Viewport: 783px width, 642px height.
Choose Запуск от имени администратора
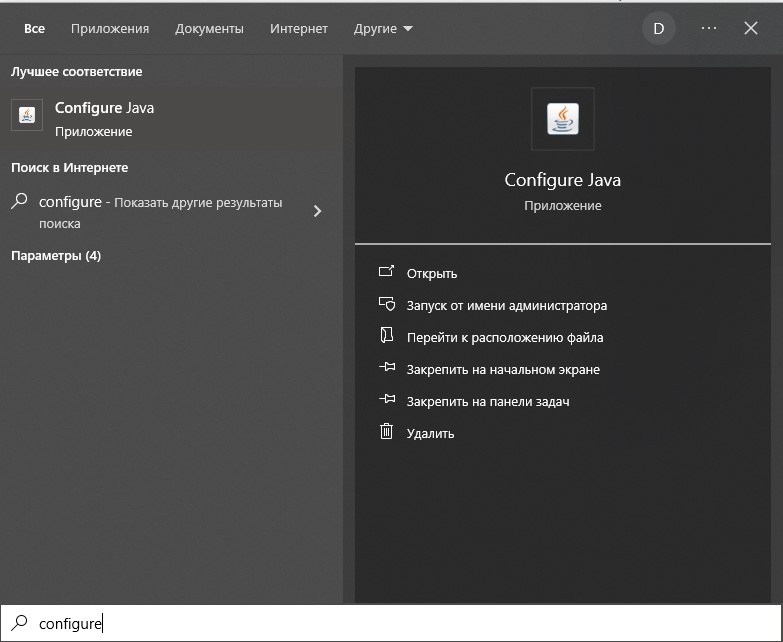click(x=507, y=306)
